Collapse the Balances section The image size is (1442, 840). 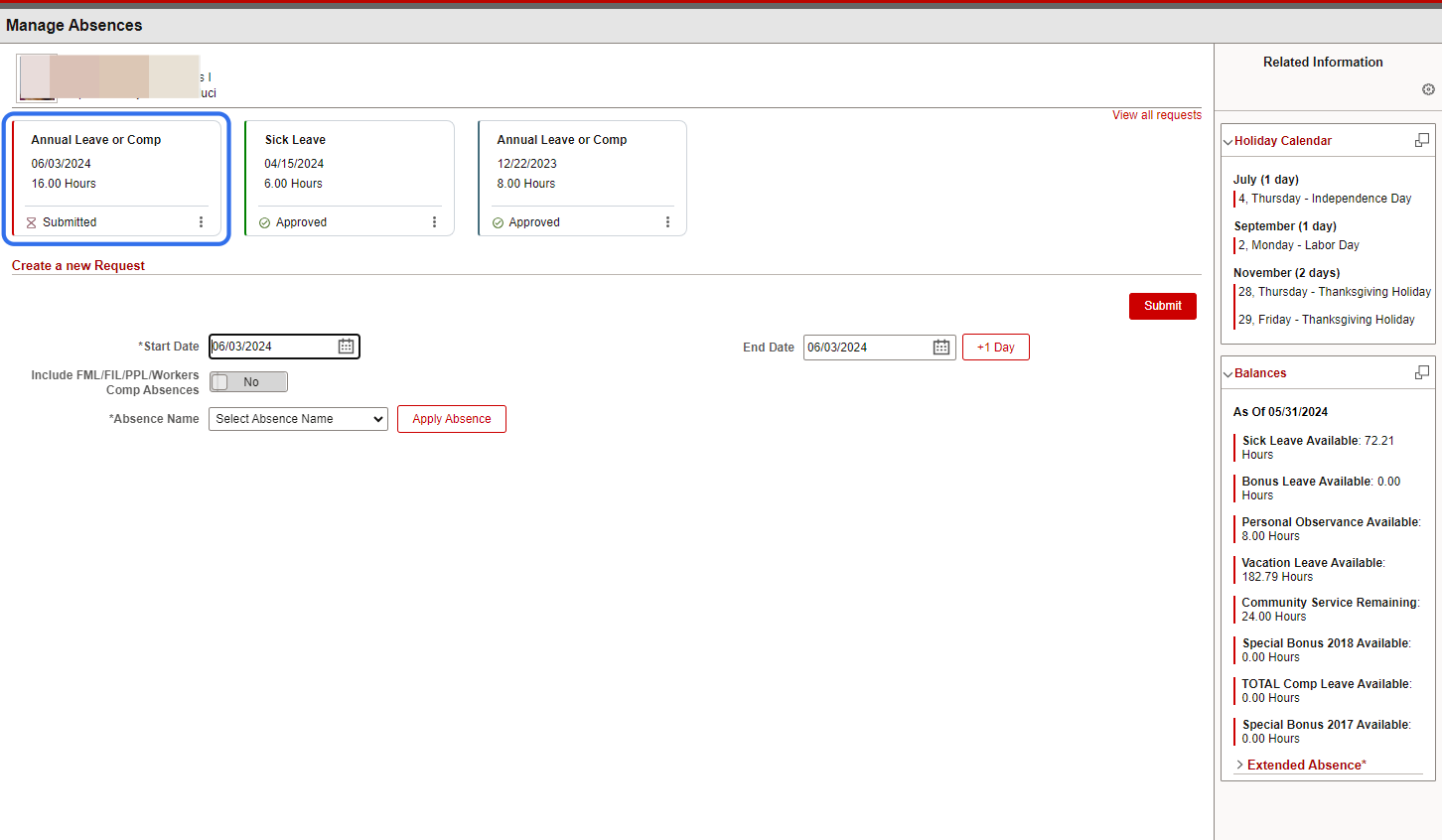(x=1228, y=374)
